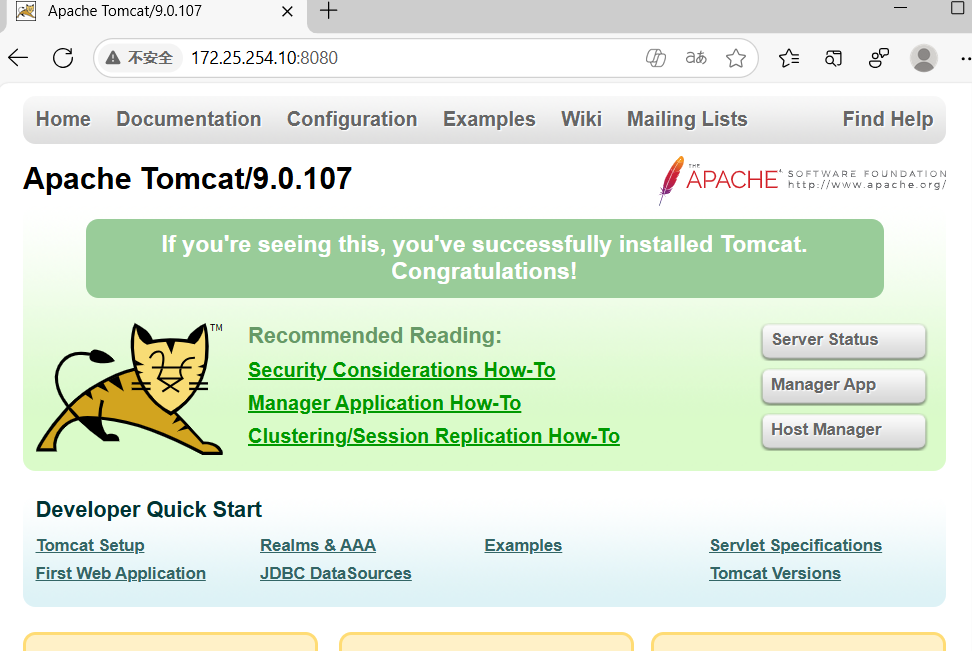Open Clustering/Session Replication How-To link
This screenshot has height=651, width=972.
434,436
